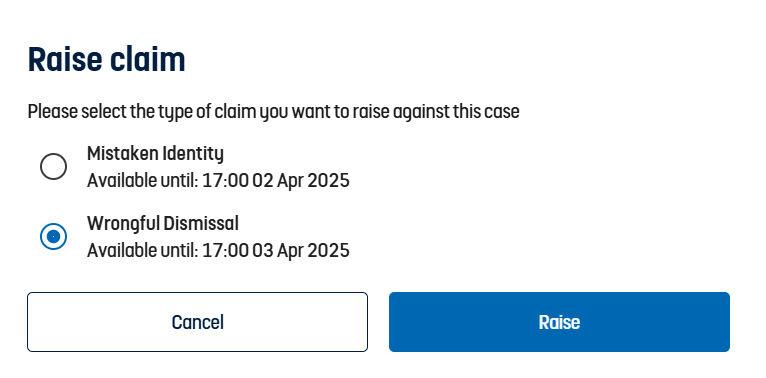
Task: Click the word Dismissal in the second option
Action: 201,224
